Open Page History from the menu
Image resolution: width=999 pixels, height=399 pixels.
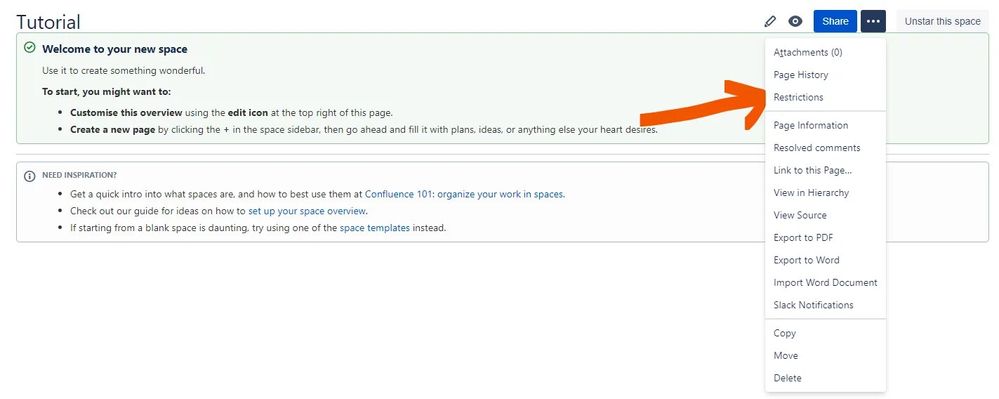(825, 75)
